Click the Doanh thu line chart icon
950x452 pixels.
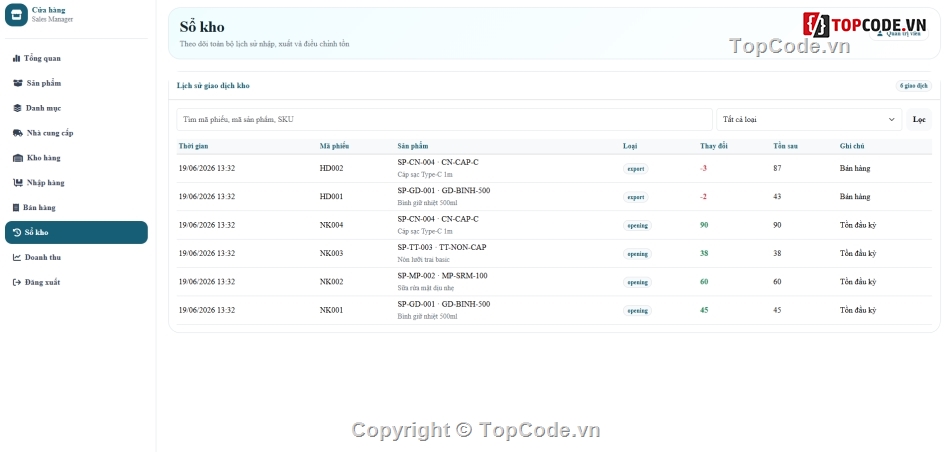(17, 257)
